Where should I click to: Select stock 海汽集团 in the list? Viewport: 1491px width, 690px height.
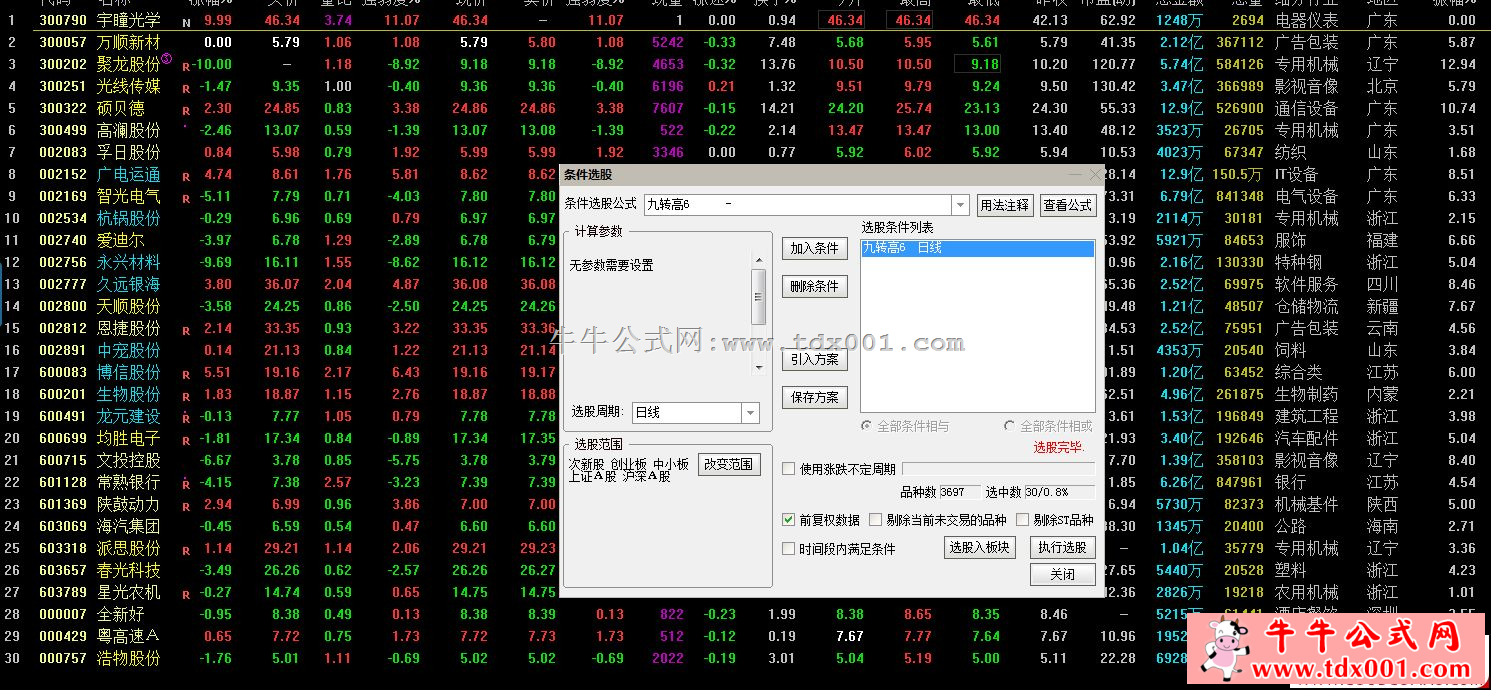click(x=128, y=526)
